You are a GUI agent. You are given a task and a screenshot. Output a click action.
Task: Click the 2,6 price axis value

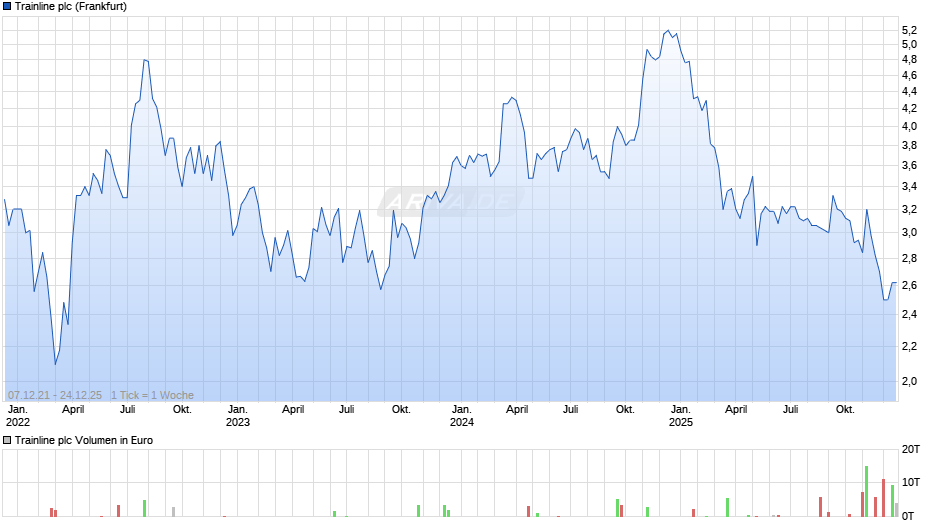click(x=909, y=285)
